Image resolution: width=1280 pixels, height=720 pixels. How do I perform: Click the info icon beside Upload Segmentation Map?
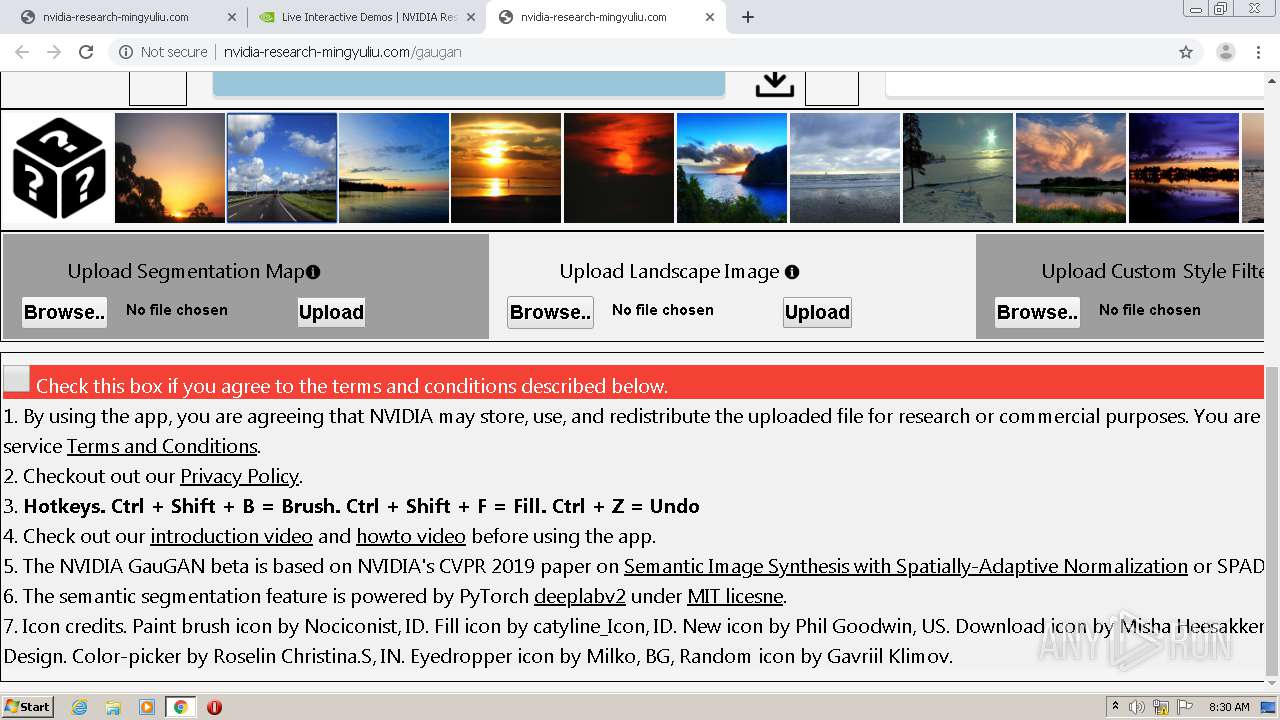tap(313, 272)
